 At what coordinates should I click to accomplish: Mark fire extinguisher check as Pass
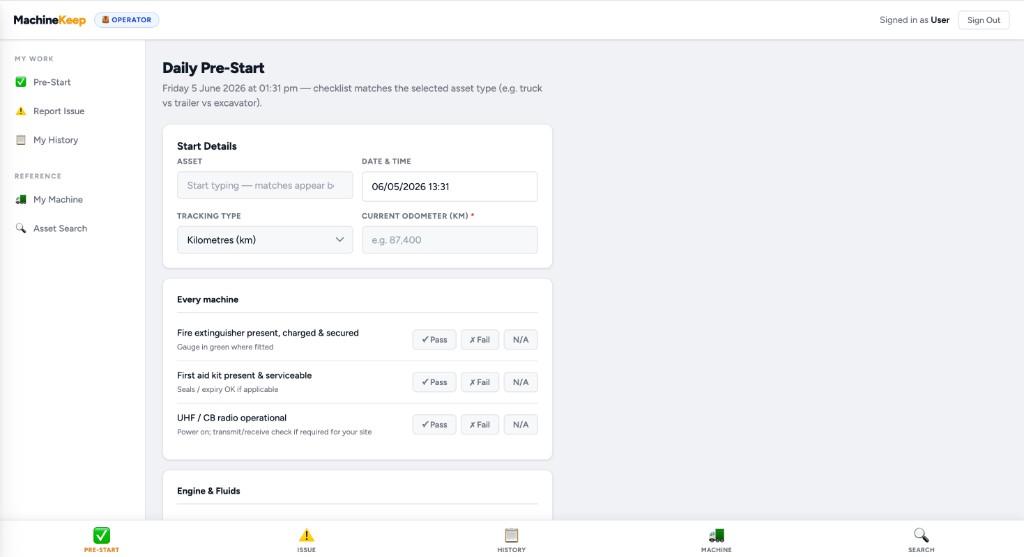click(x=434, y=340)
